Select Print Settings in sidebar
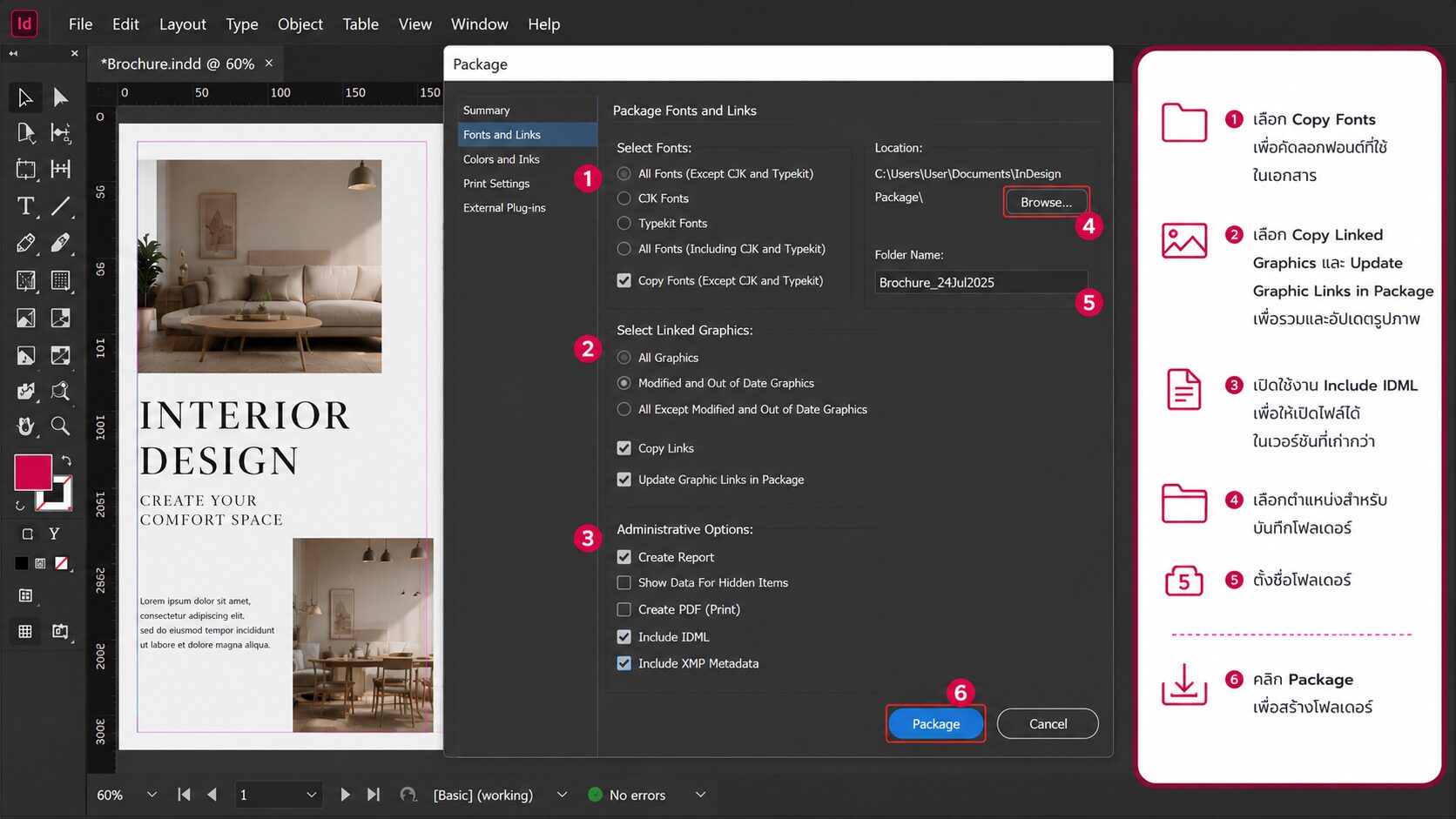This screenshot has height=819, width=1456. coord(528,184)
